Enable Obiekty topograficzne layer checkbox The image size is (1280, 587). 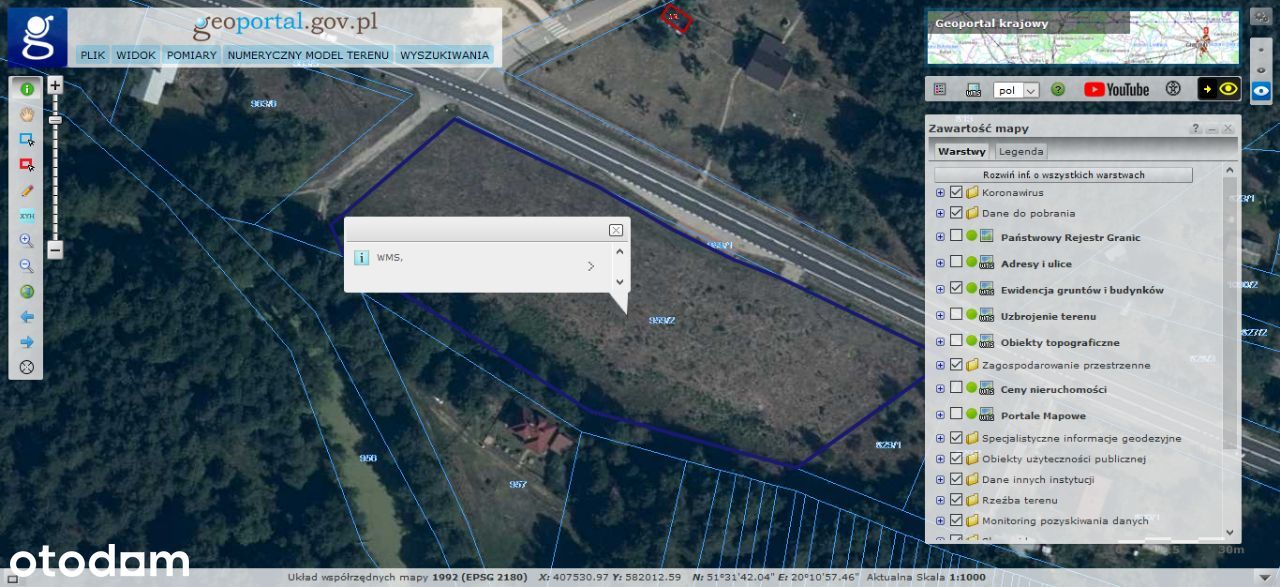956,340
